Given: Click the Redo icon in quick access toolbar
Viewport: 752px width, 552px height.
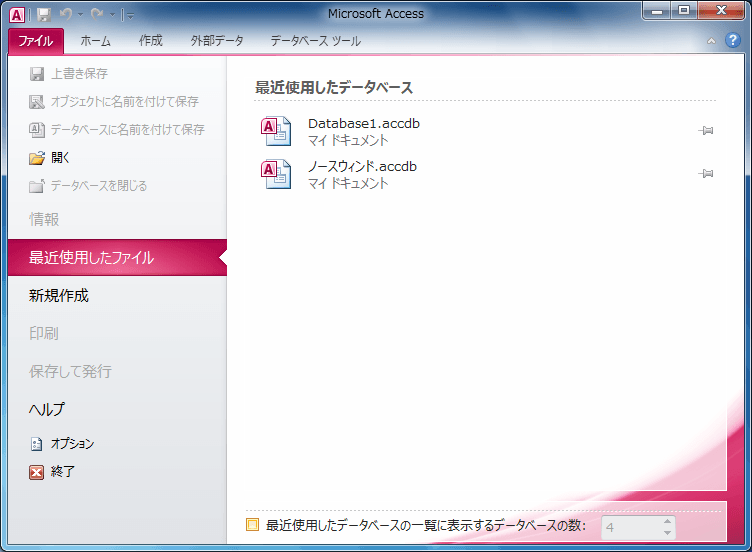Looking at the screenshot, I should point(97,15).
